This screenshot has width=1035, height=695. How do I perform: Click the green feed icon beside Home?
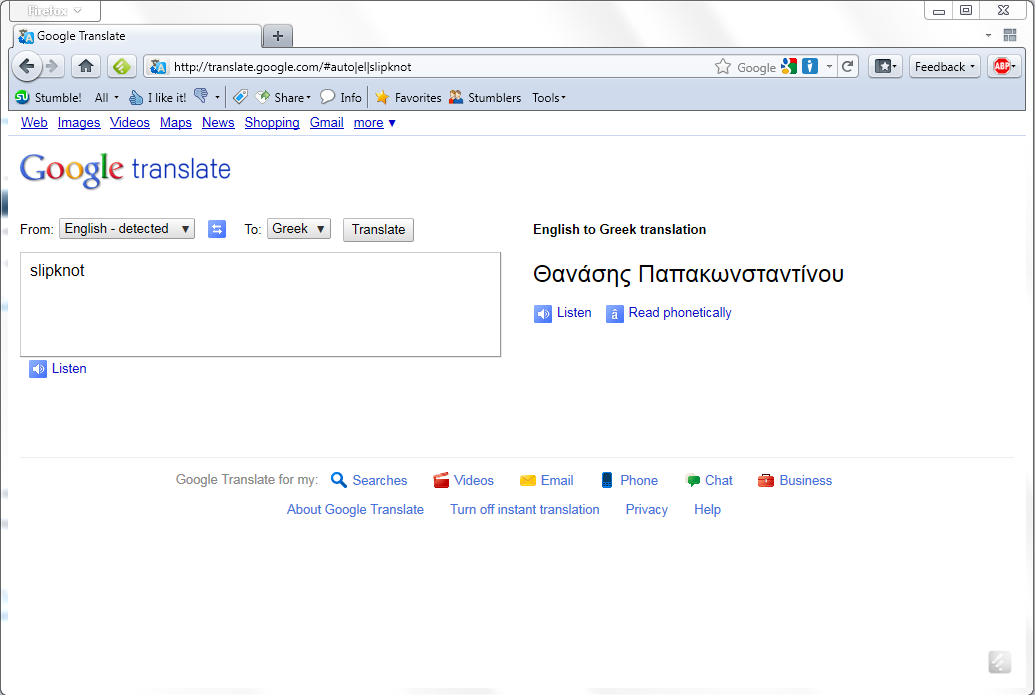click(121, 66)
